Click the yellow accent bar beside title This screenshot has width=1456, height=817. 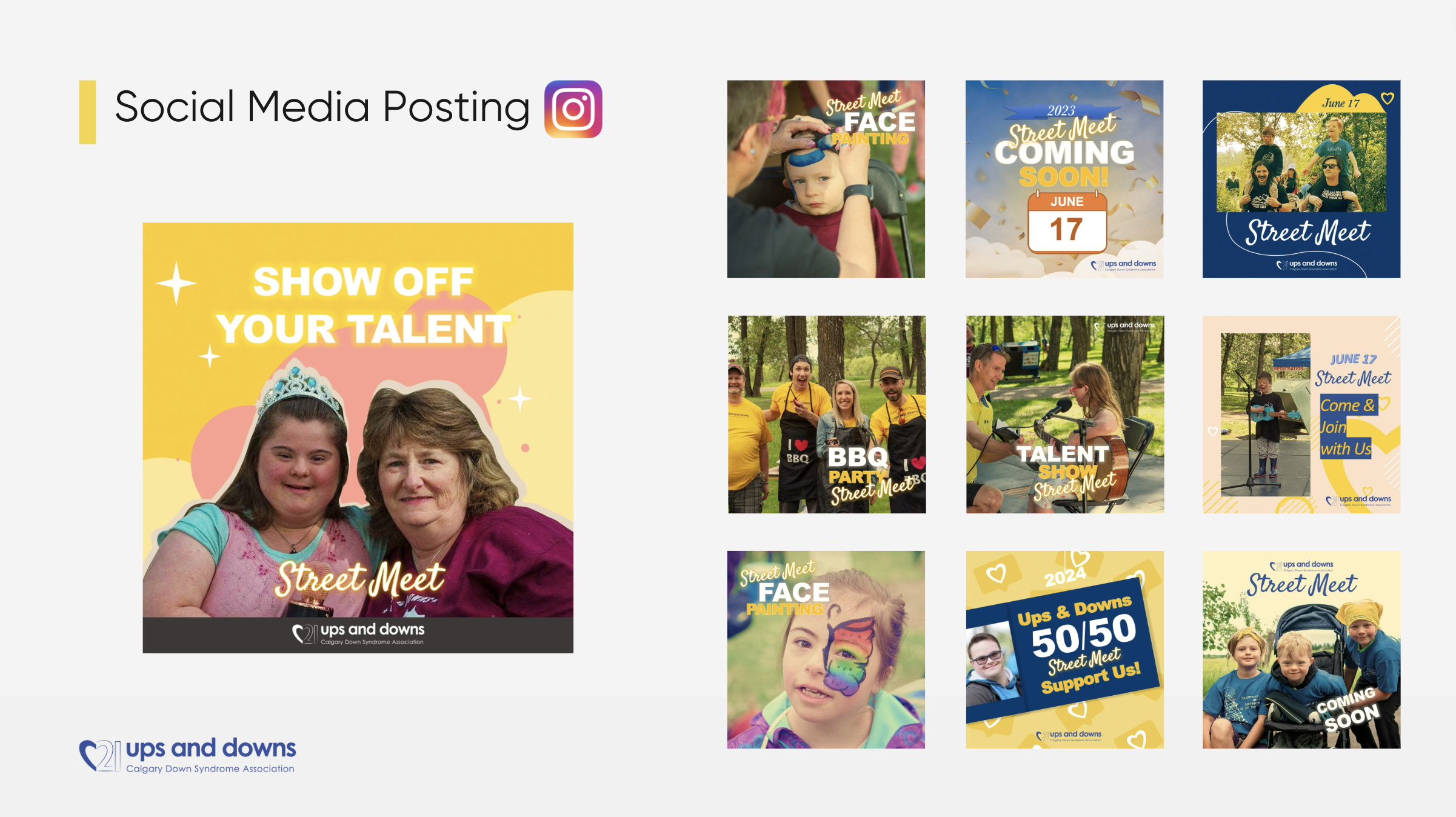[87, 112]
